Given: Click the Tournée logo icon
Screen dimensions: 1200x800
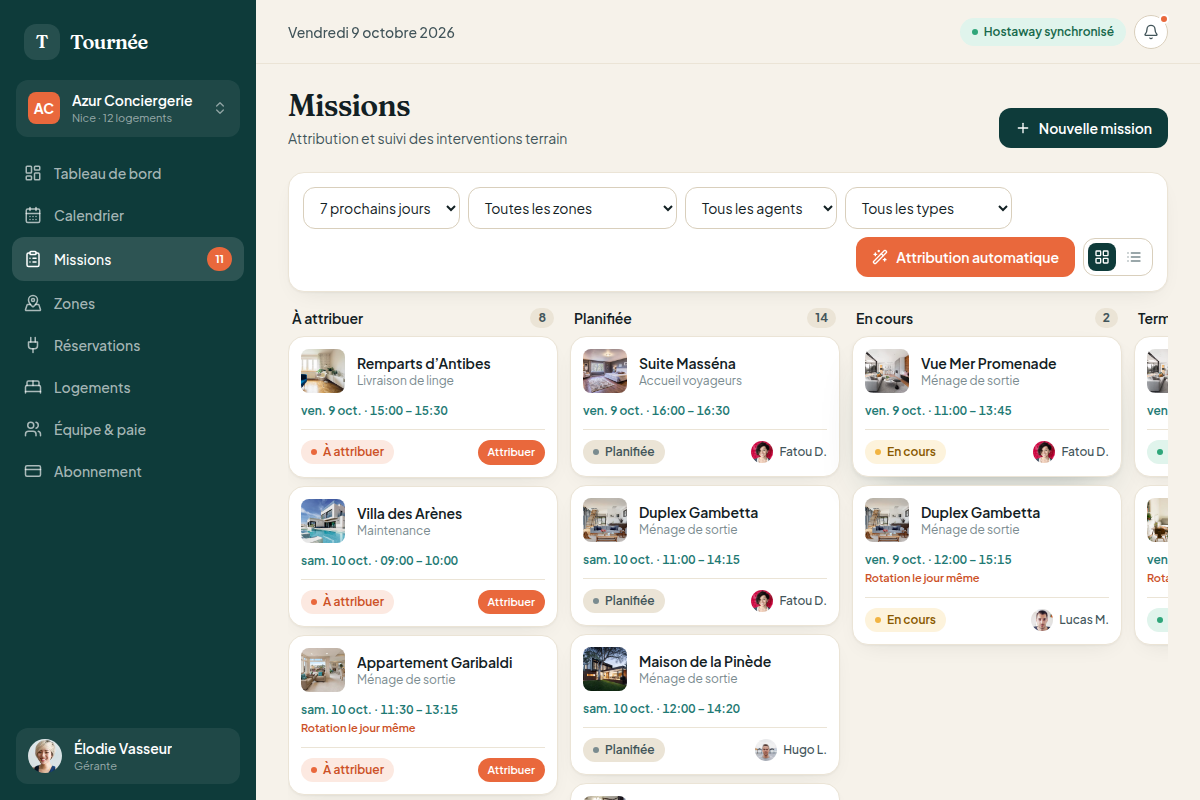Looking at the screenshot, I should click(x=42, y=42).
